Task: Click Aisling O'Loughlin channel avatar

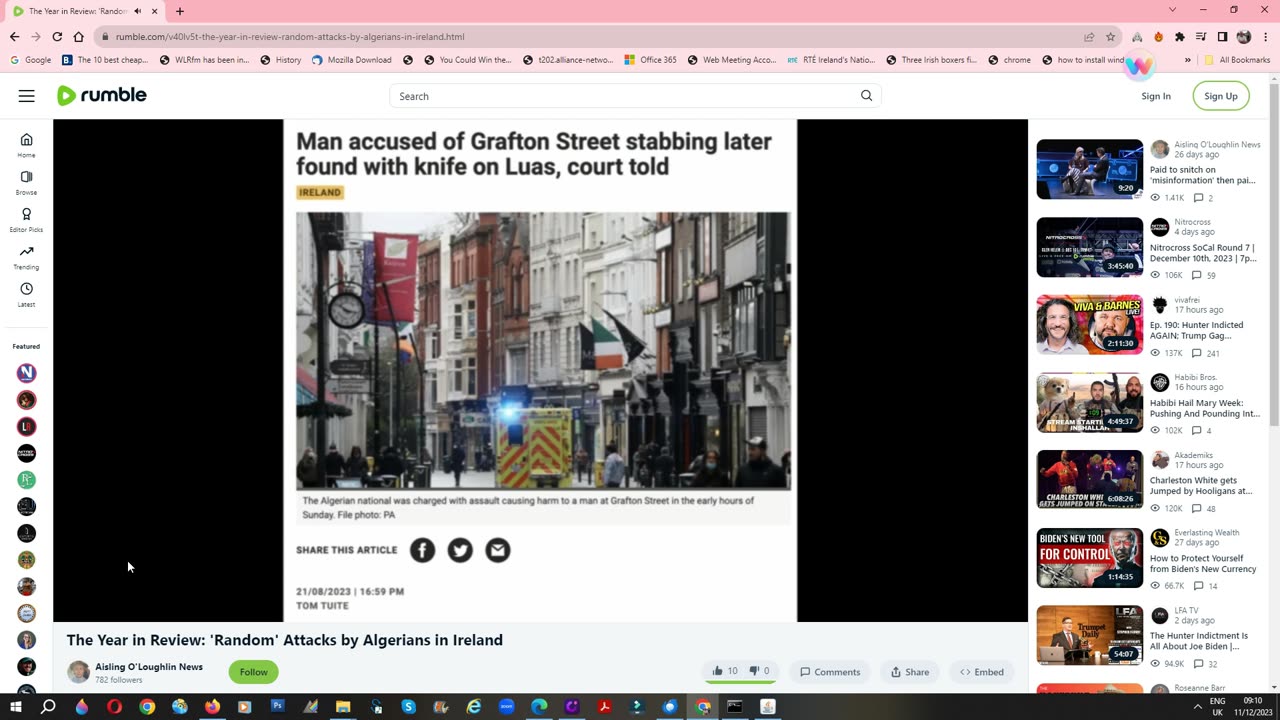Action: click(x=78, y=672)
